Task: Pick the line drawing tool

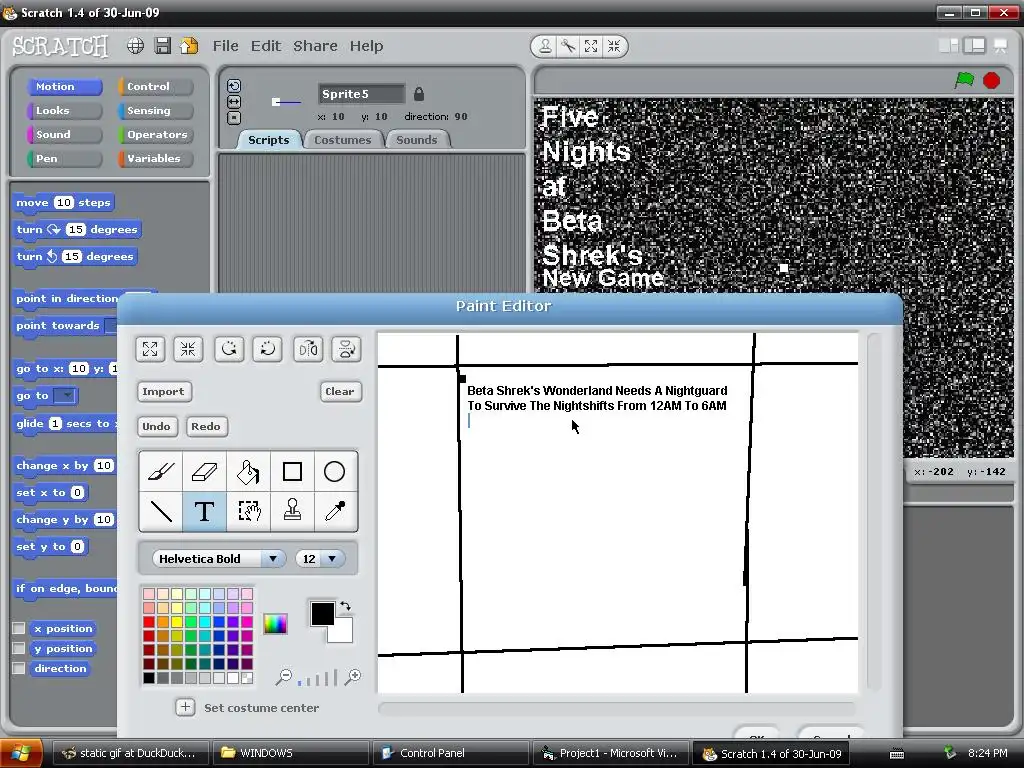Action: coord(161,511)
